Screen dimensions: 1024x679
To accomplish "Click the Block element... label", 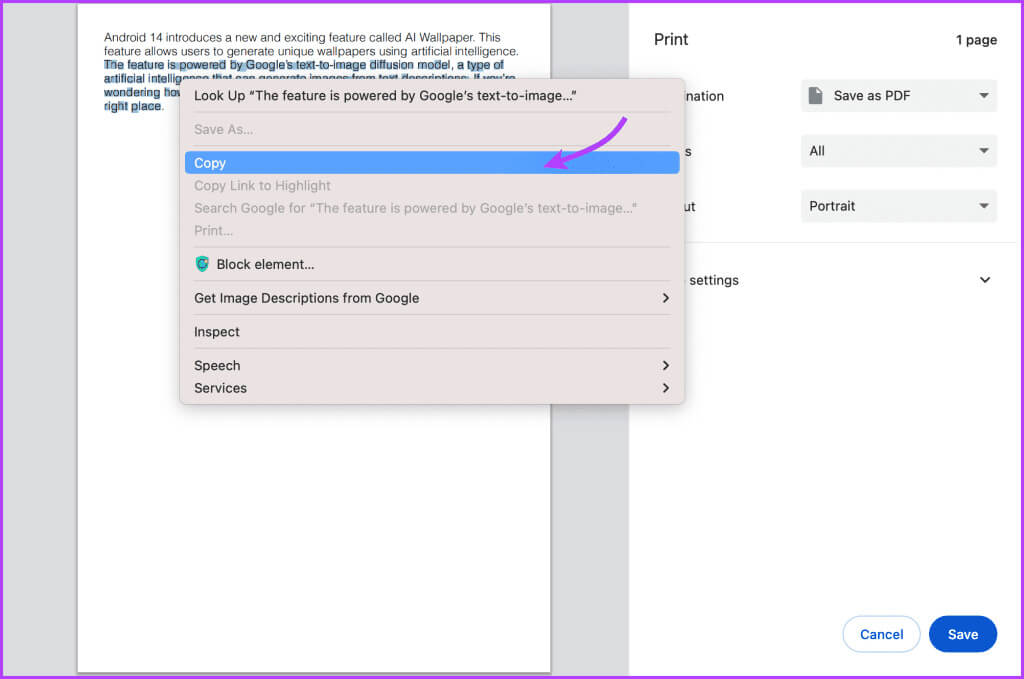I will 265,264.
